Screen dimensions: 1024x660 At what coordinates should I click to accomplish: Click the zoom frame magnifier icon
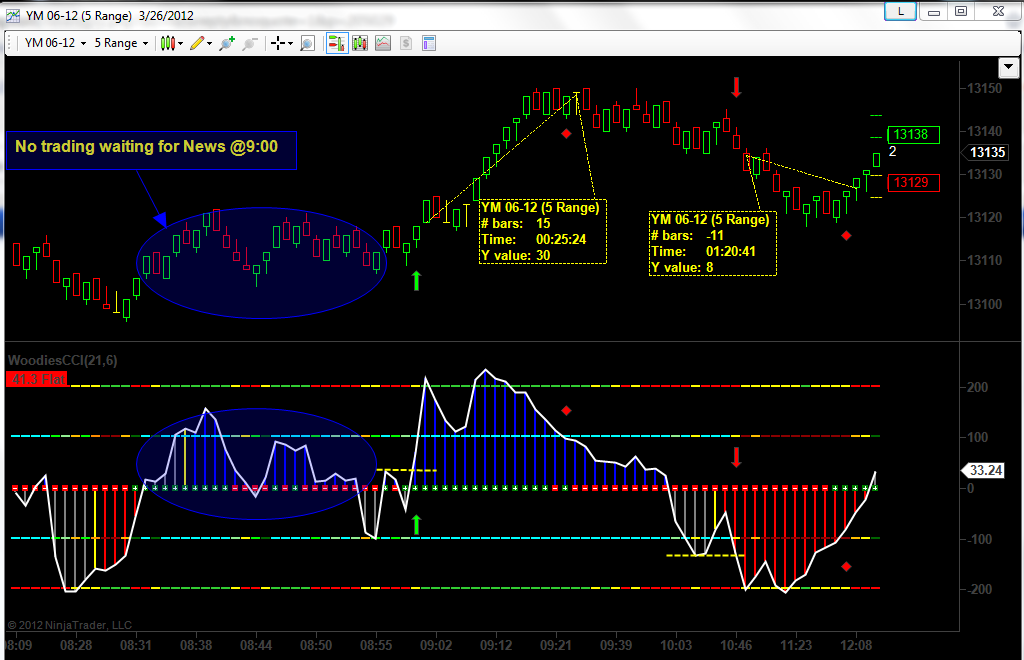pyautogui.click(x=307, y=43)
